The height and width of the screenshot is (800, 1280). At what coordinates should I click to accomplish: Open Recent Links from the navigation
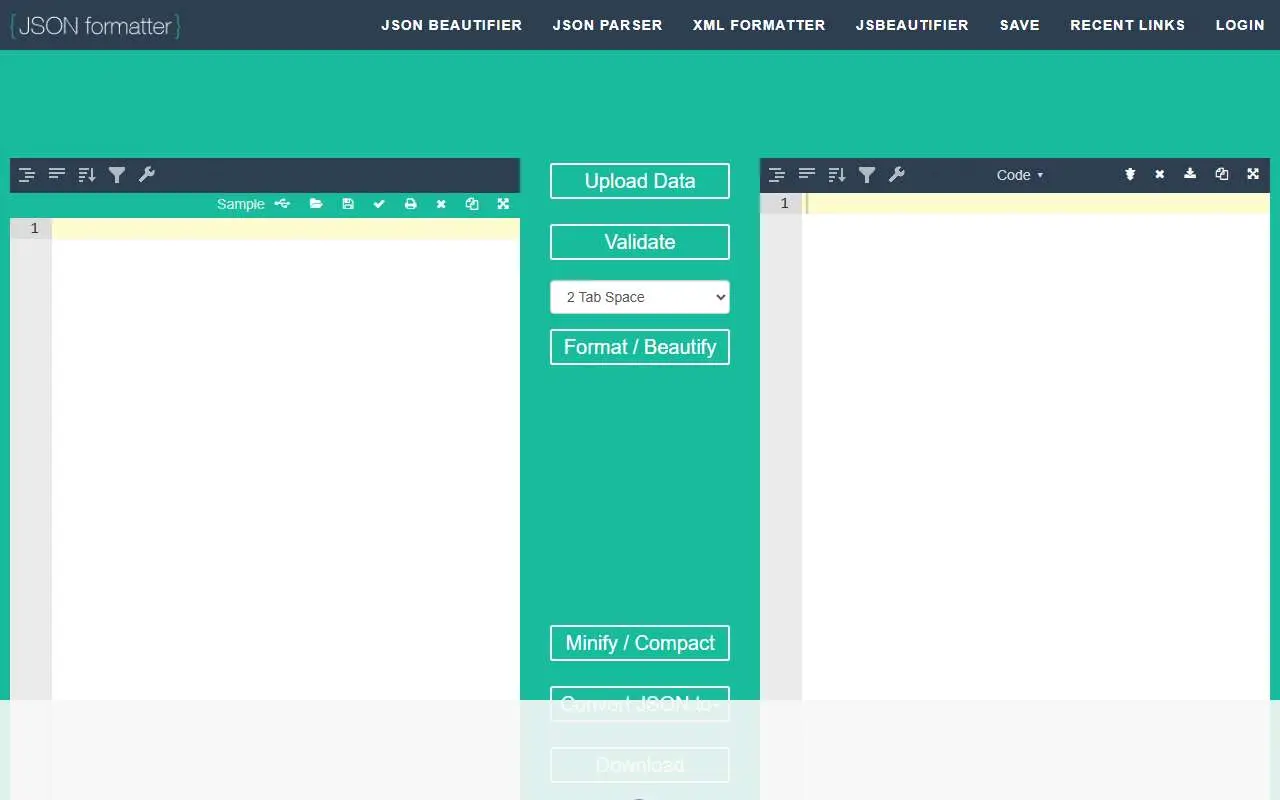point(1128,25)
